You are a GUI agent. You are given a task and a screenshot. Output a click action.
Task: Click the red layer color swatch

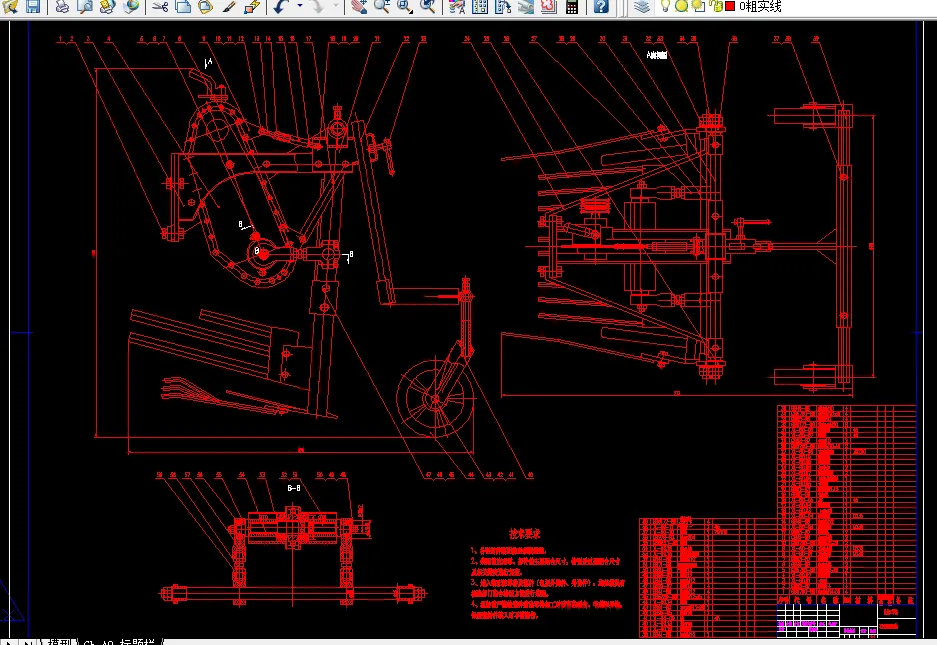point(730,7)
